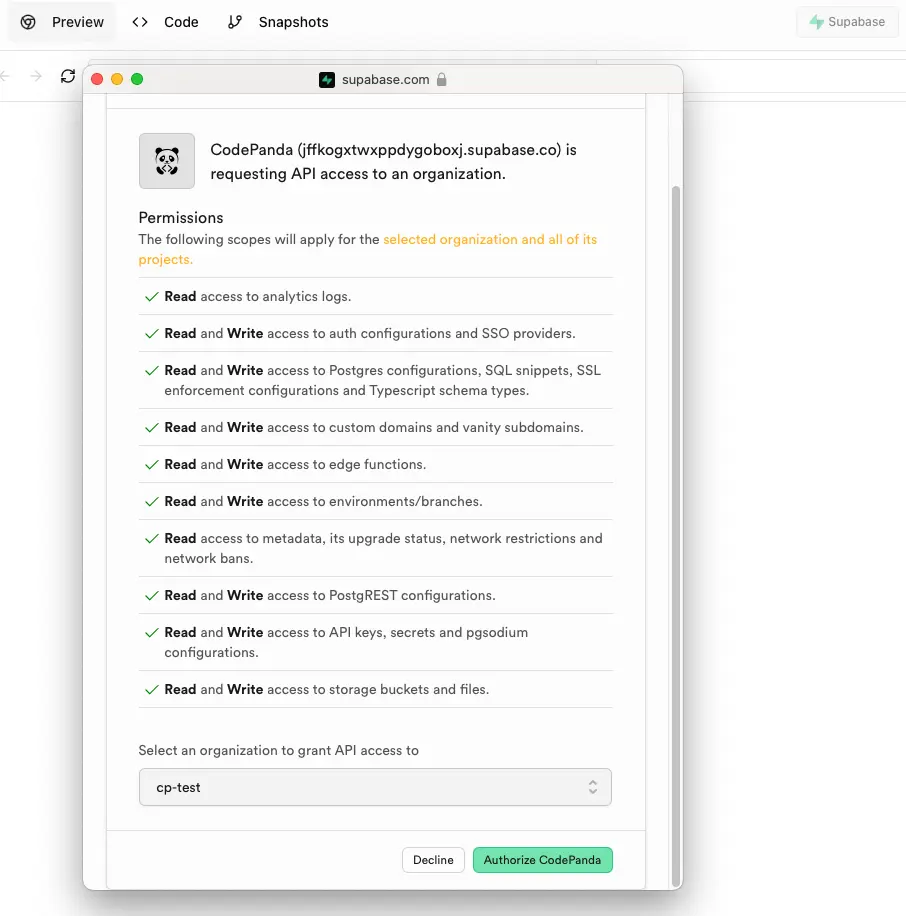906x916 pixels.
Task: Select the Snapshots branch icon
Action: [235, 21]
